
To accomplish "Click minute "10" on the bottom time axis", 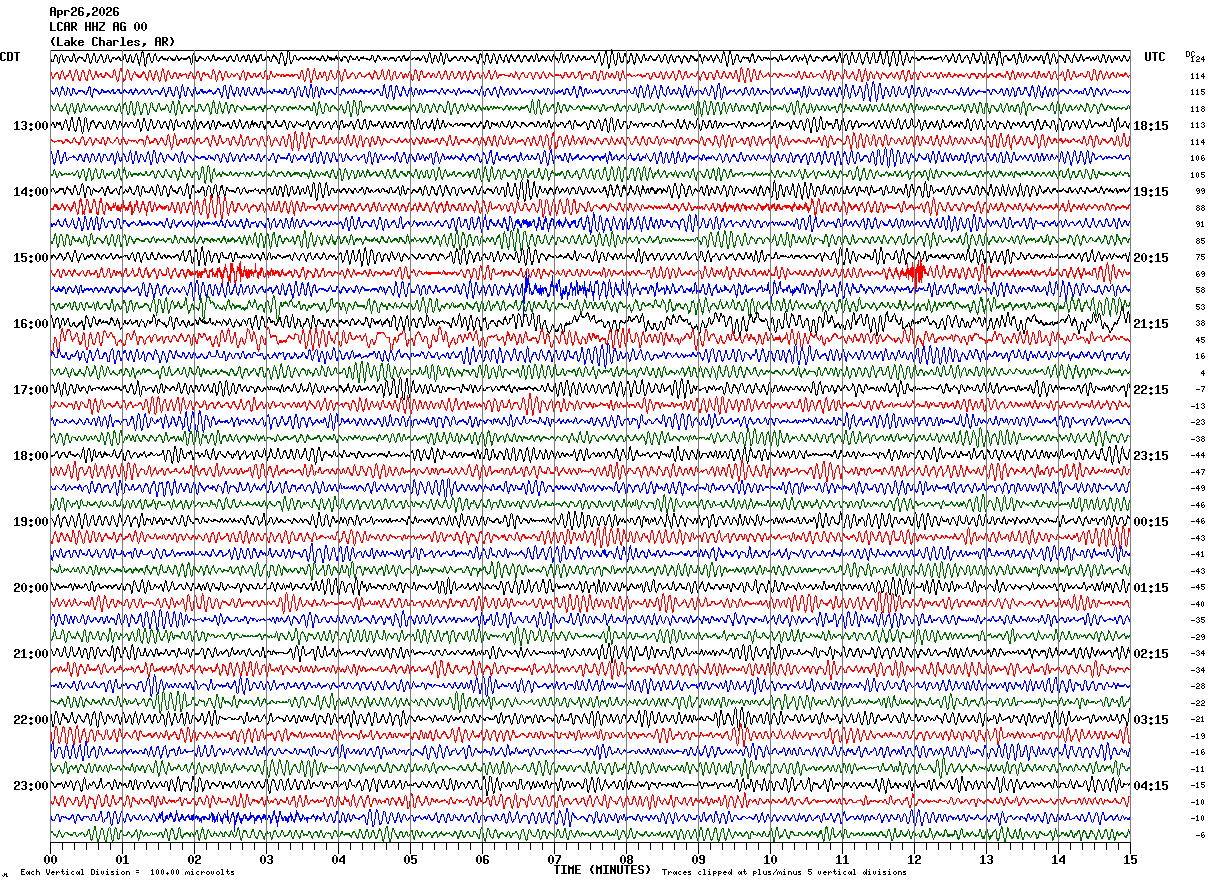I will tap(770, 859).
